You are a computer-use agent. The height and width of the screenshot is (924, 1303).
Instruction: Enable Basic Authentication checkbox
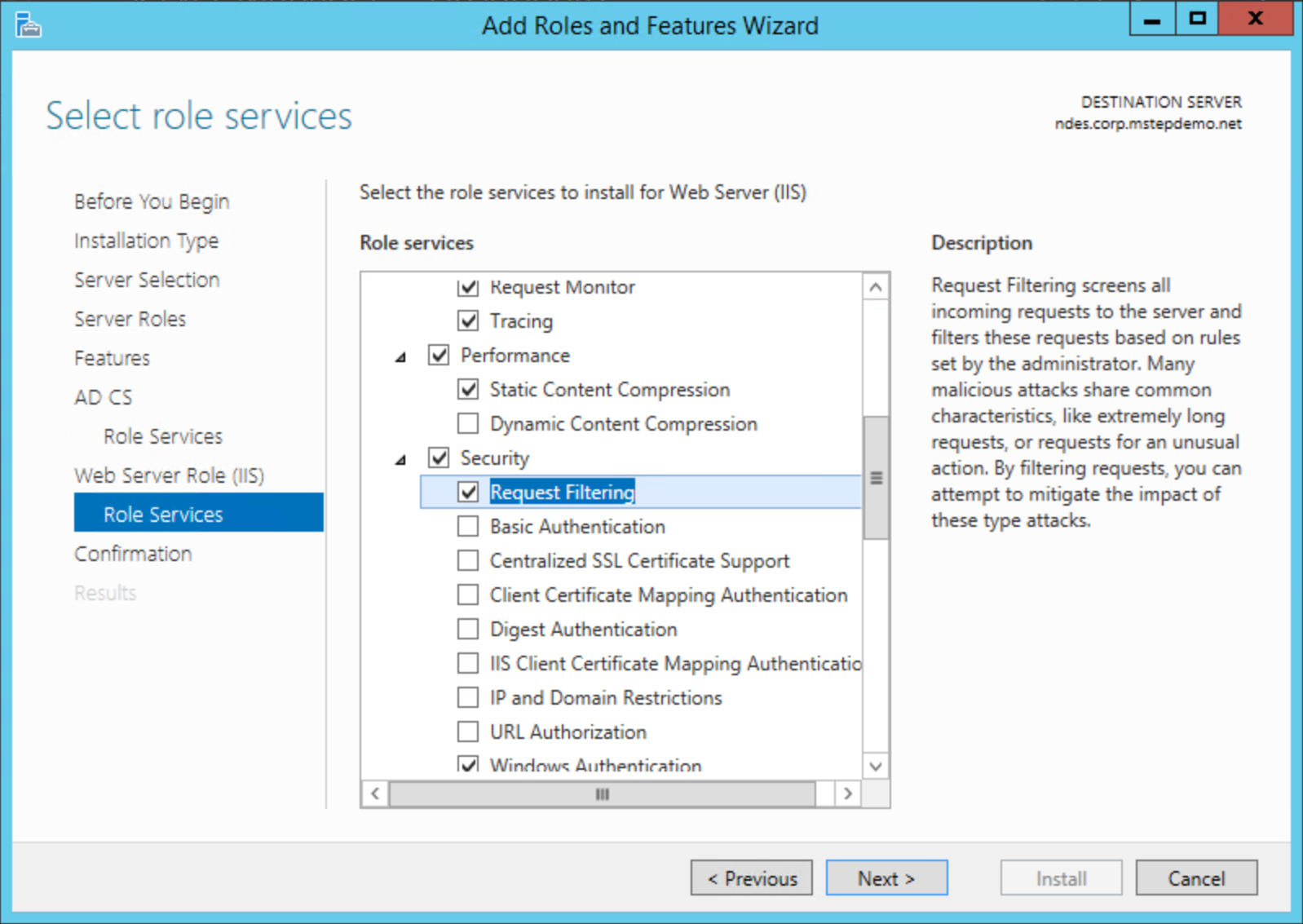[x=468, y=527]
